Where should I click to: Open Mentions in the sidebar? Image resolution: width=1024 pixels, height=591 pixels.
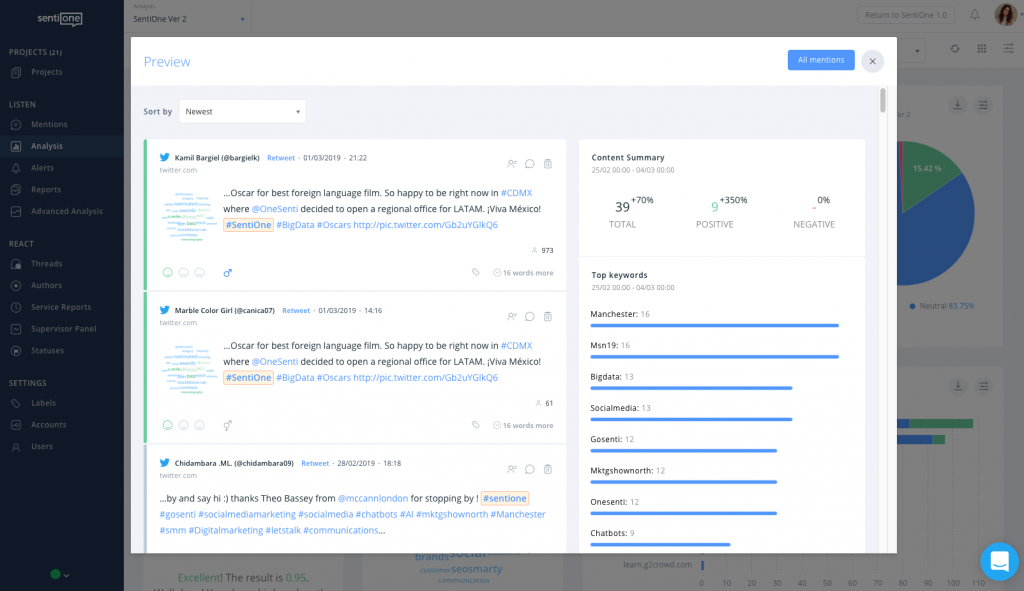click(49, 125)
